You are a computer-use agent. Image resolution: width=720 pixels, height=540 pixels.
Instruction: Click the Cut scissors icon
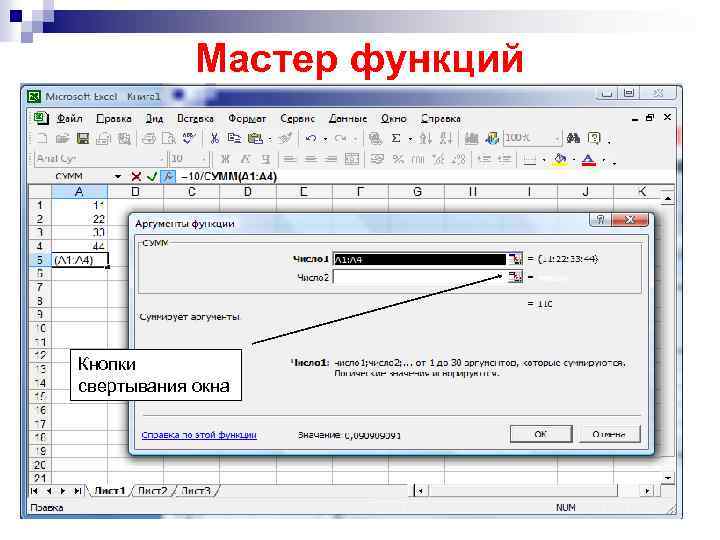click(214, 138)
